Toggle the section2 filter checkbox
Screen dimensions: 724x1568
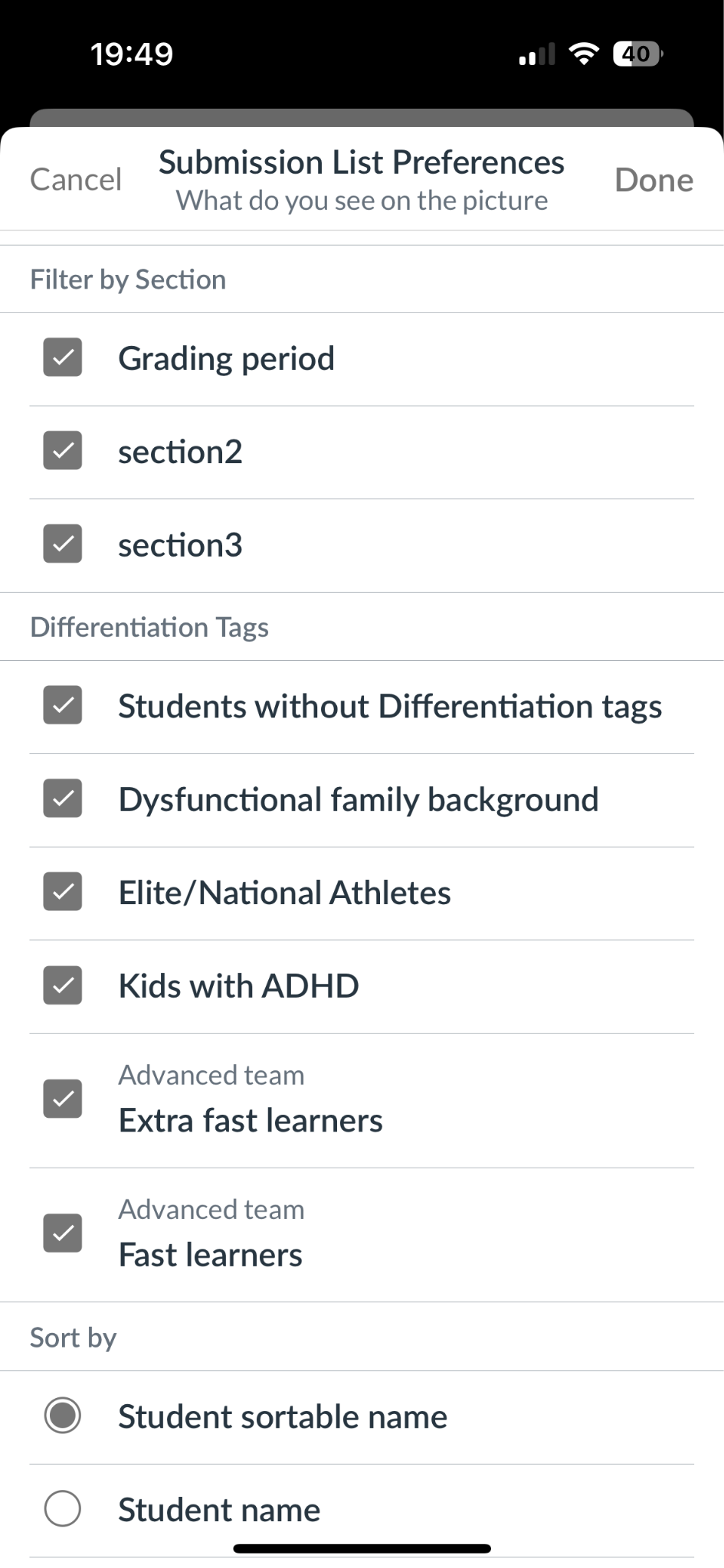coord(63,451)
